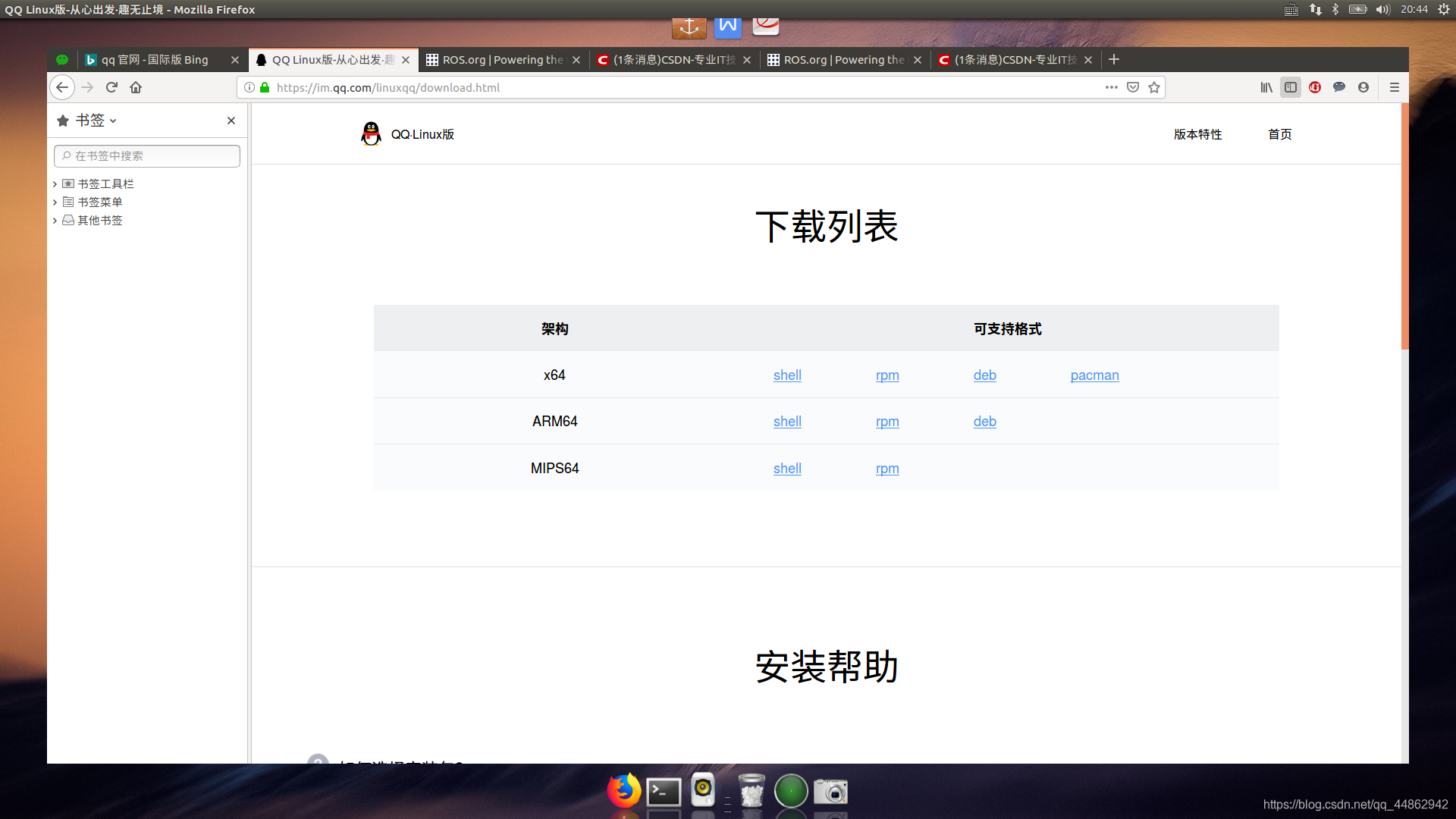Open the 书签 sidebar switcher dropdown
The image size is (1456, 819).
pyautogui.click(x=86, y=121)
